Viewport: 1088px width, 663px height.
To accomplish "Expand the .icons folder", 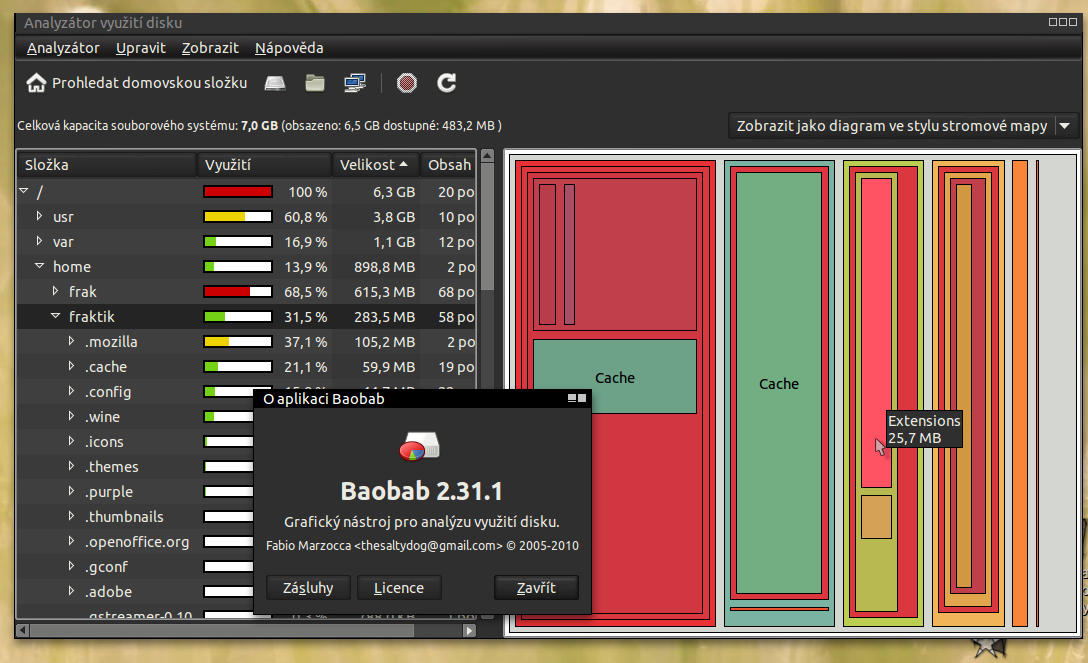I will [x=71, y=441].
